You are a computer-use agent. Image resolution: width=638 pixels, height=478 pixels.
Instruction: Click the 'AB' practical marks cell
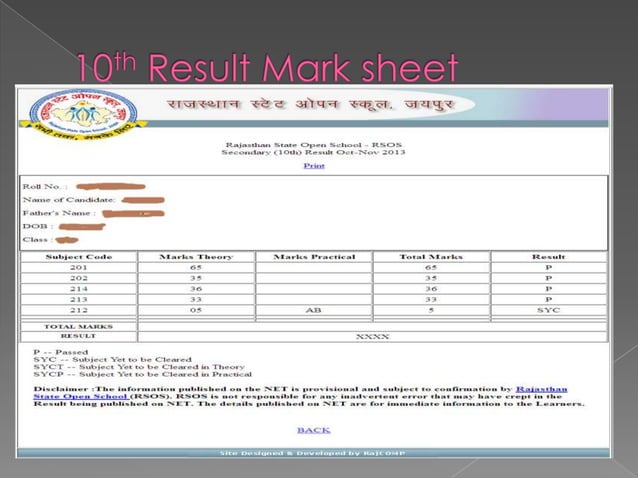click(314, 310)
